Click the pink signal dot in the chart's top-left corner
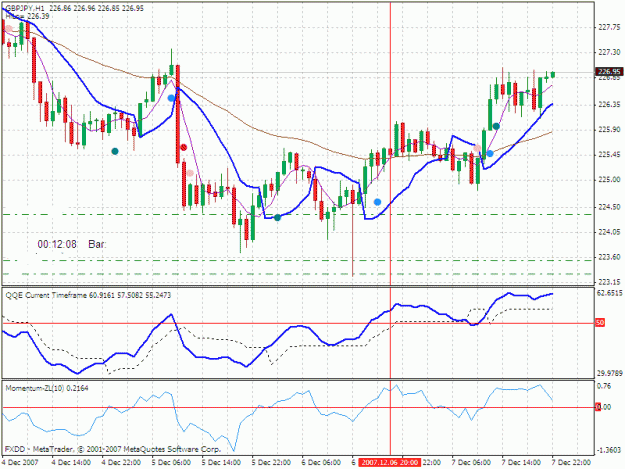Screen dimensions: 625x469 9,28
